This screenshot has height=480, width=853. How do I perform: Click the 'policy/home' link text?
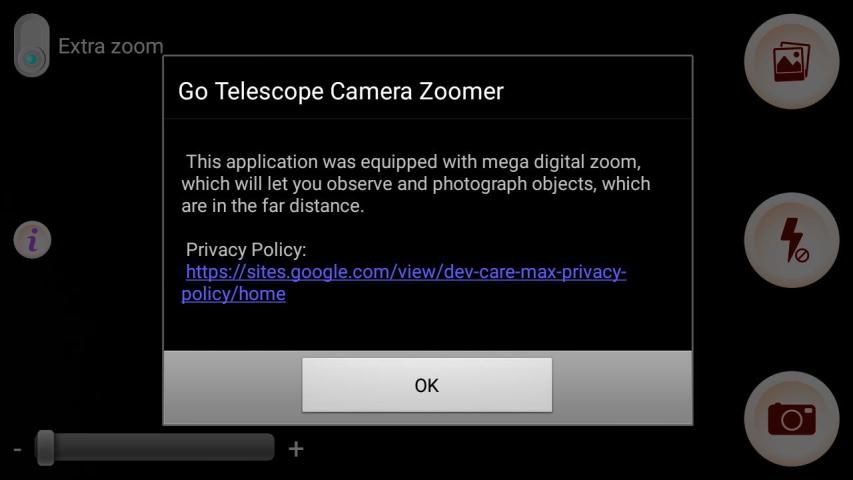(x=233, y=294)
